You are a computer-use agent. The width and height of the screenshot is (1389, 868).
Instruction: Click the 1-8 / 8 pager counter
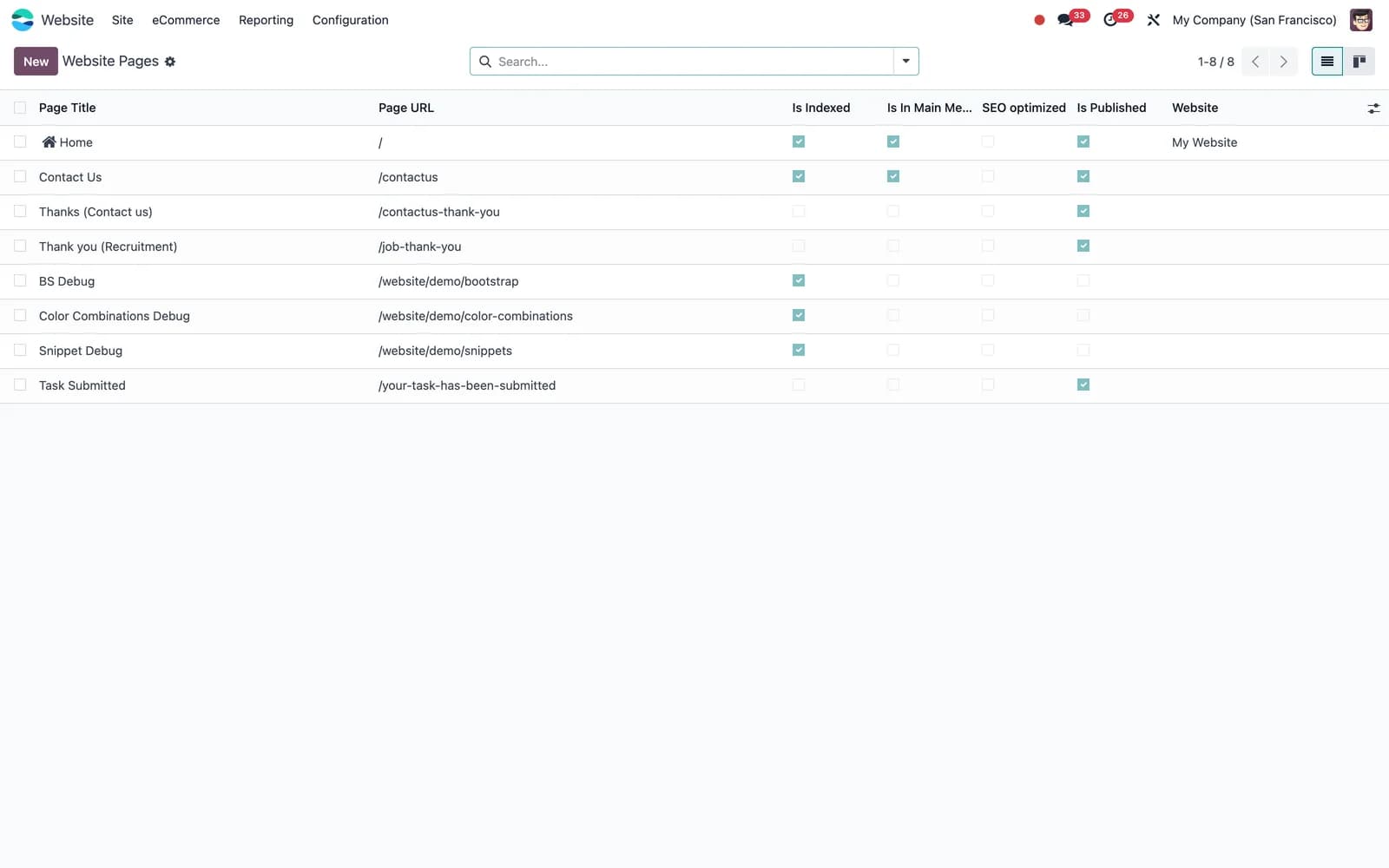[1215, 62]
